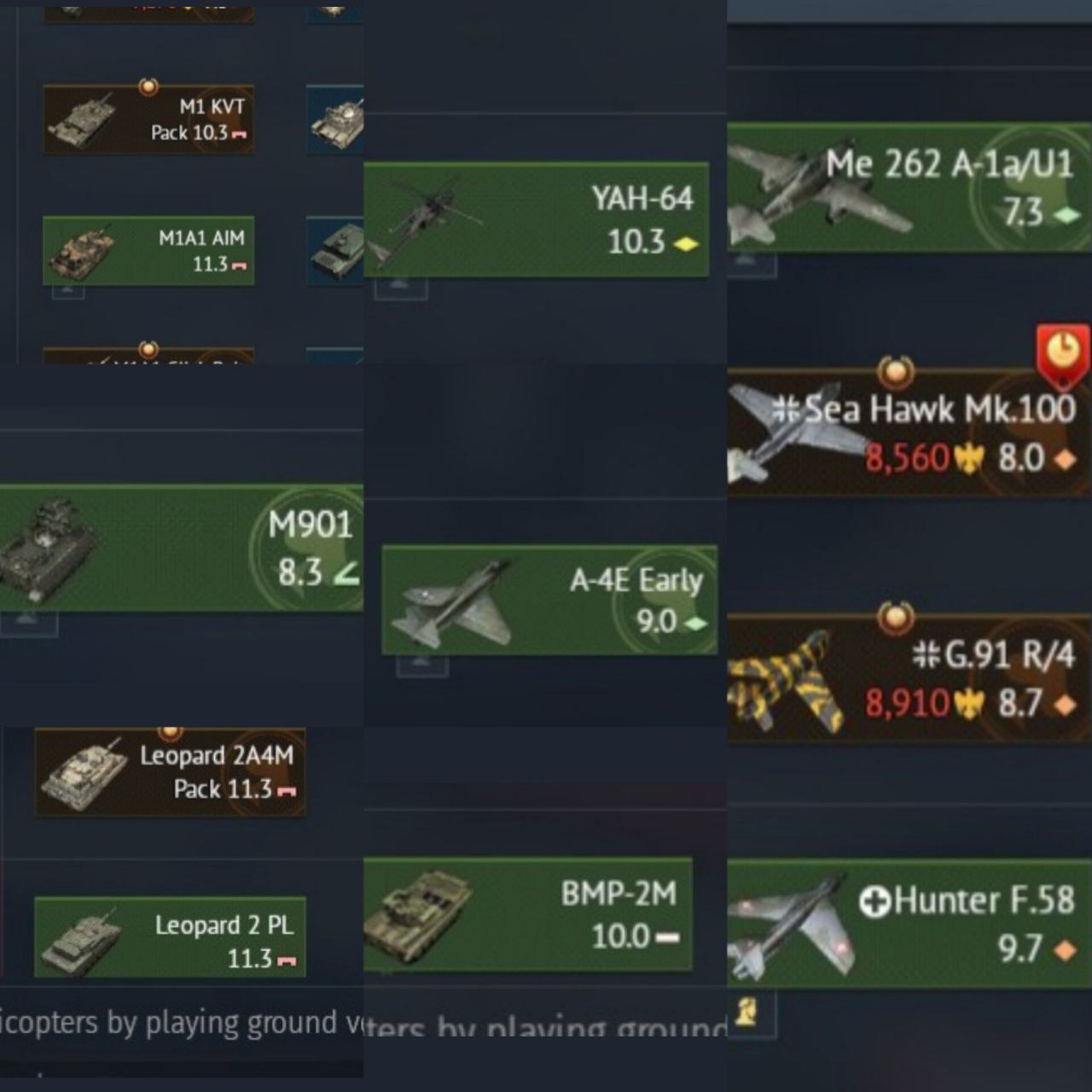This screenshot has width=1092, height=1092.
Task: Click the YAH-64 helicopter icon
Action: tap(422, 220)
